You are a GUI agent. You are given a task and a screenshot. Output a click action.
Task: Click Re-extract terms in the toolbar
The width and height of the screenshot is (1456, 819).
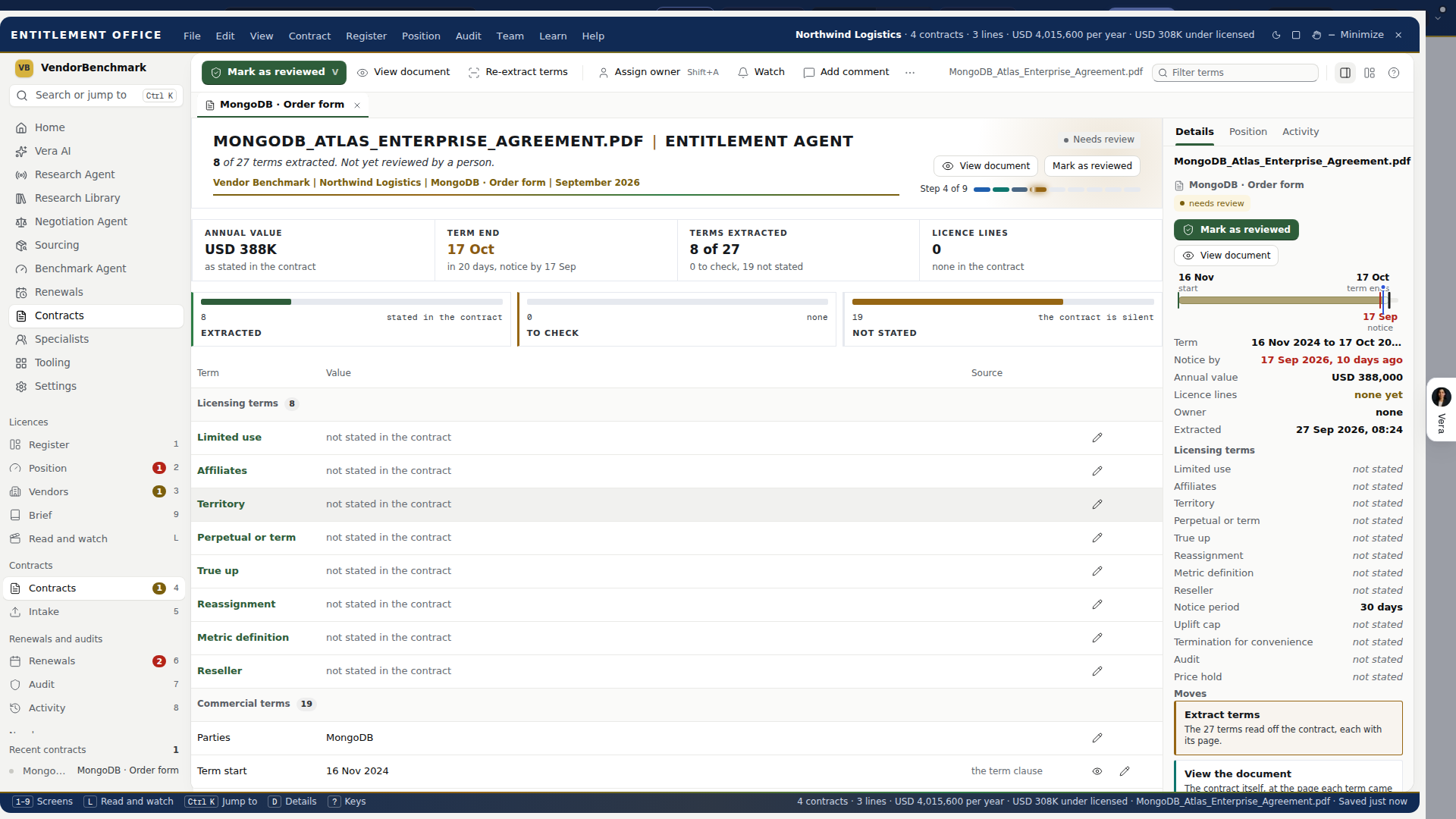(518, 72)
